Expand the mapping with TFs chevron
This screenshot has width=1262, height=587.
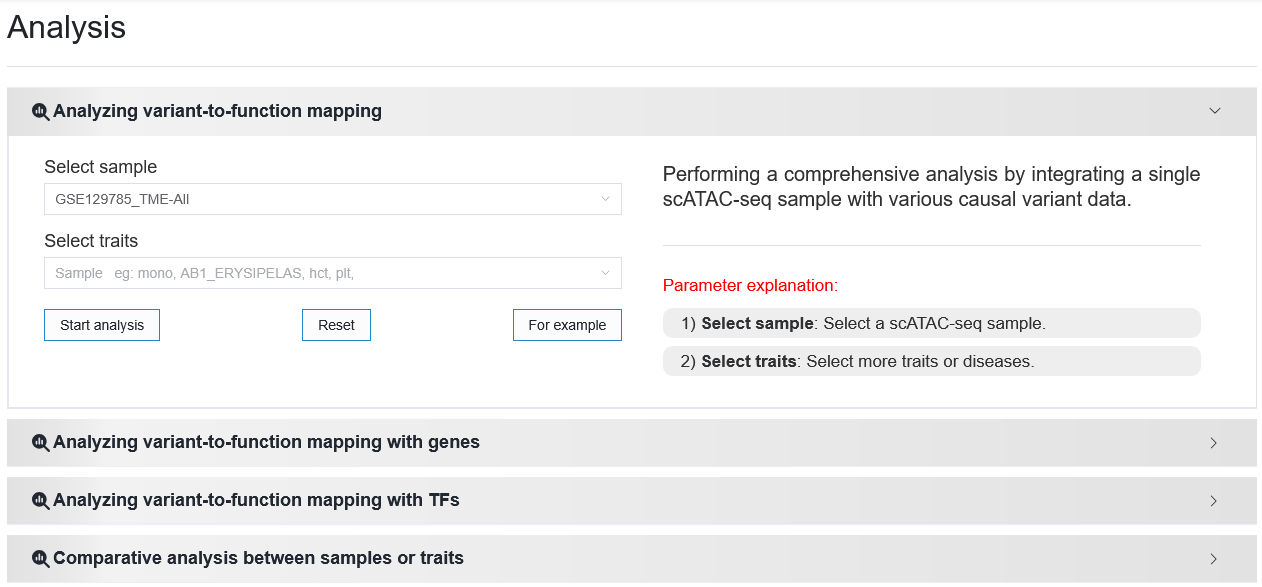pos(1214,501)
